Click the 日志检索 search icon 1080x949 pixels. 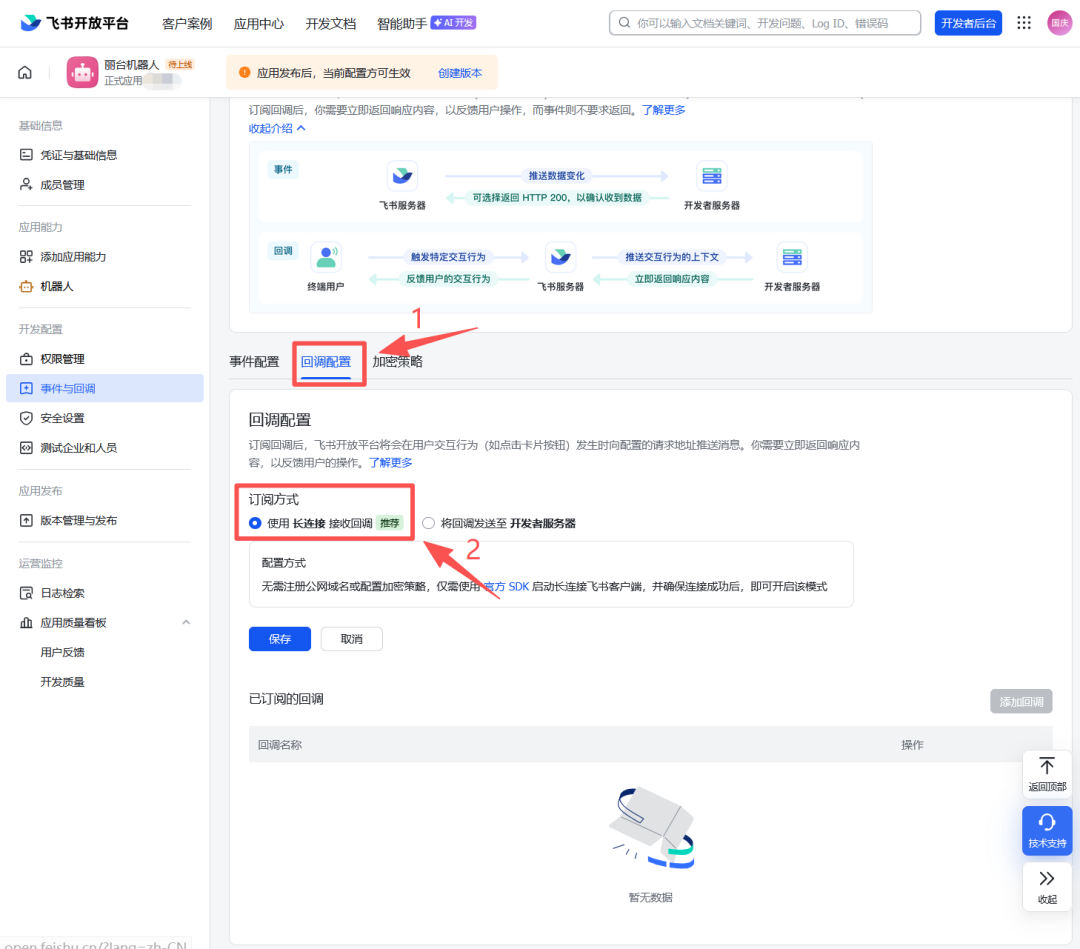point(26,593)
